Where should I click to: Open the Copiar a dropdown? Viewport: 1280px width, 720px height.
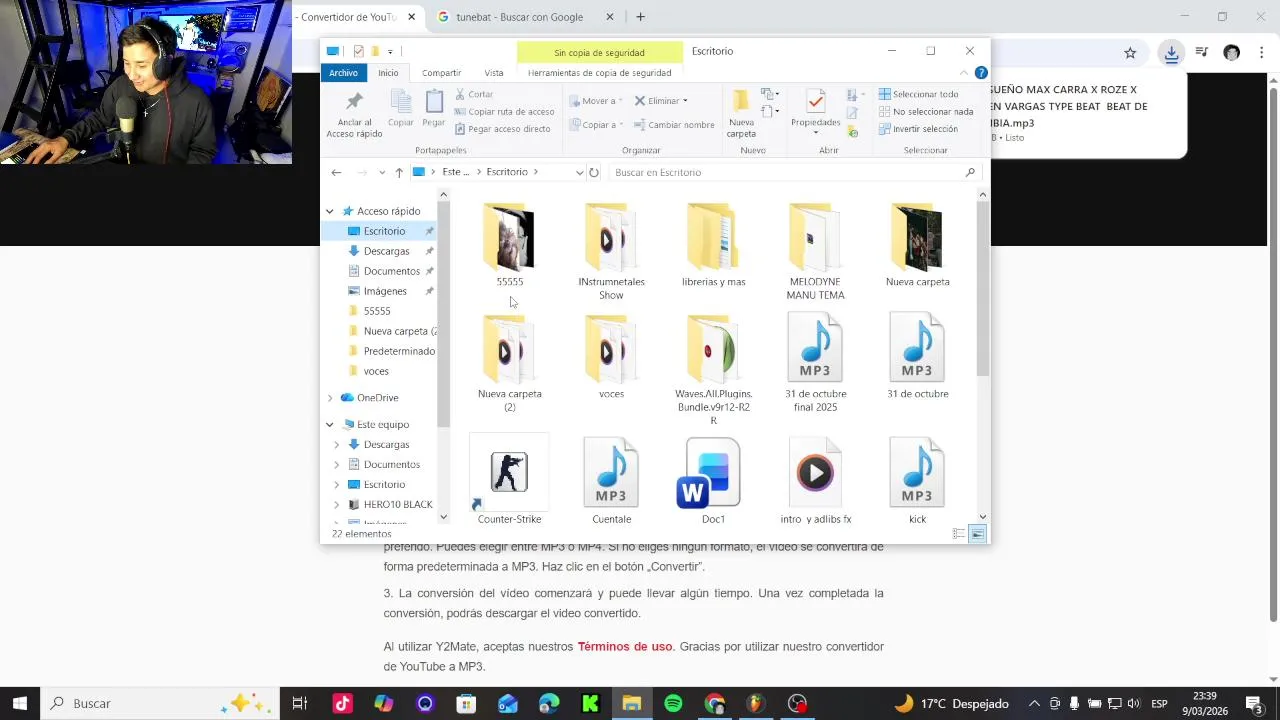(x=596, y=125)
